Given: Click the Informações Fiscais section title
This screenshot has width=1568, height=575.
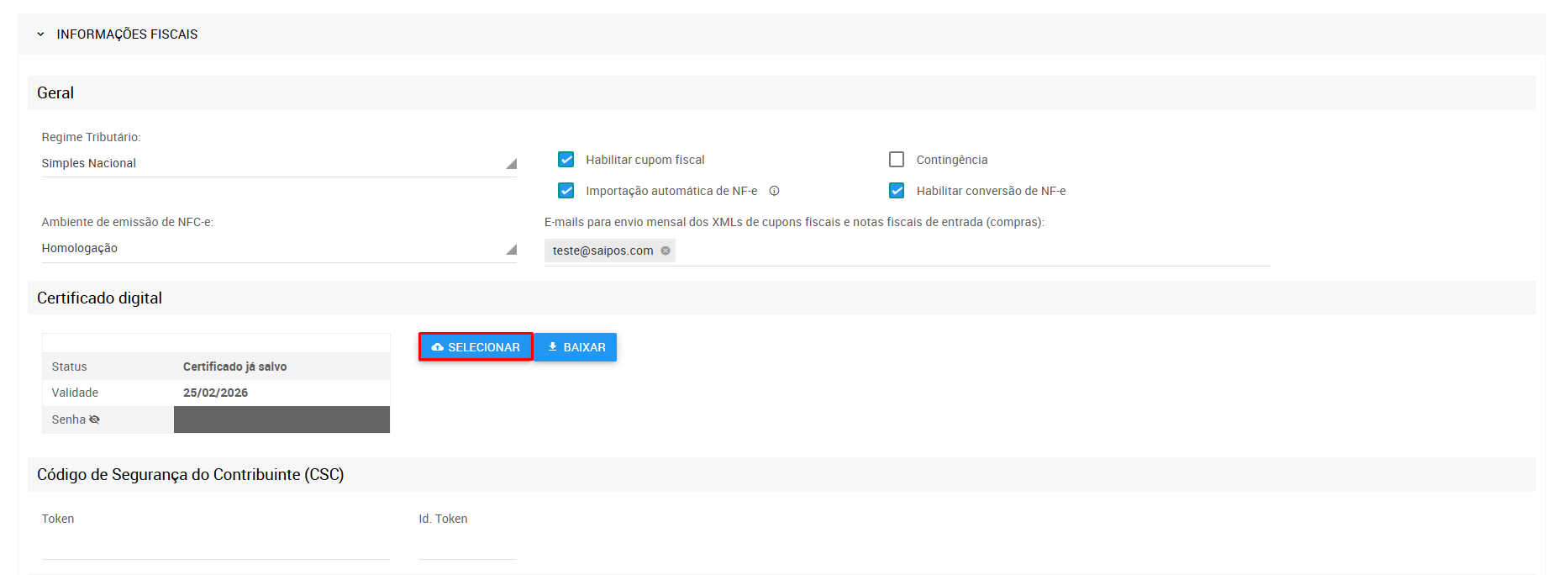Looking at the screenshot, I should pyautogui.click(x=127, y=34).
